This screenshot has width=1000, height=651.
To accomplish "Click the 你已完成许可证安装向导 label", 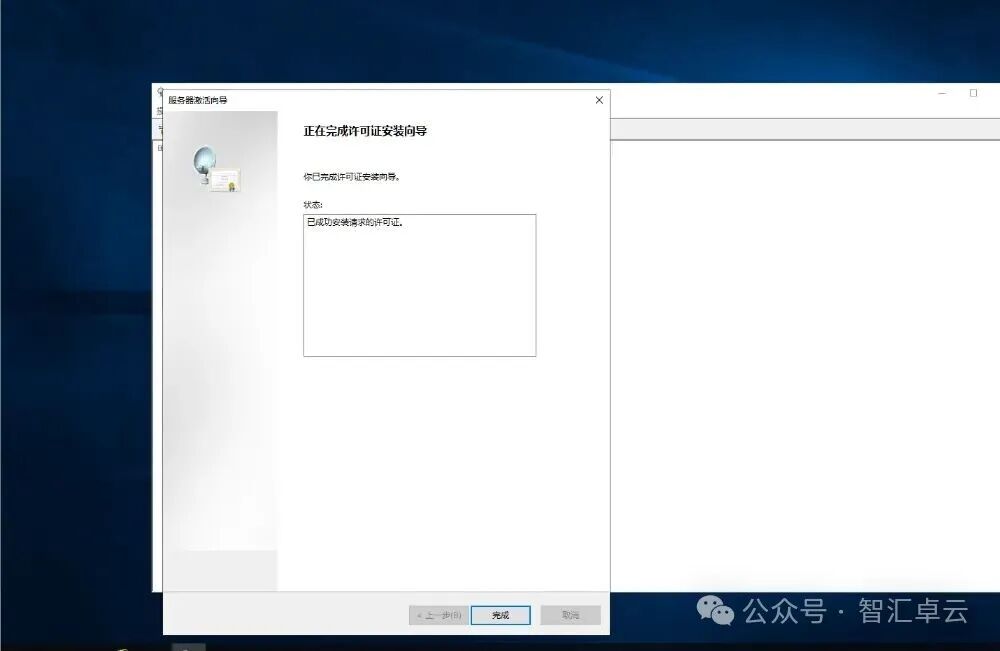I will pos(350,176).
